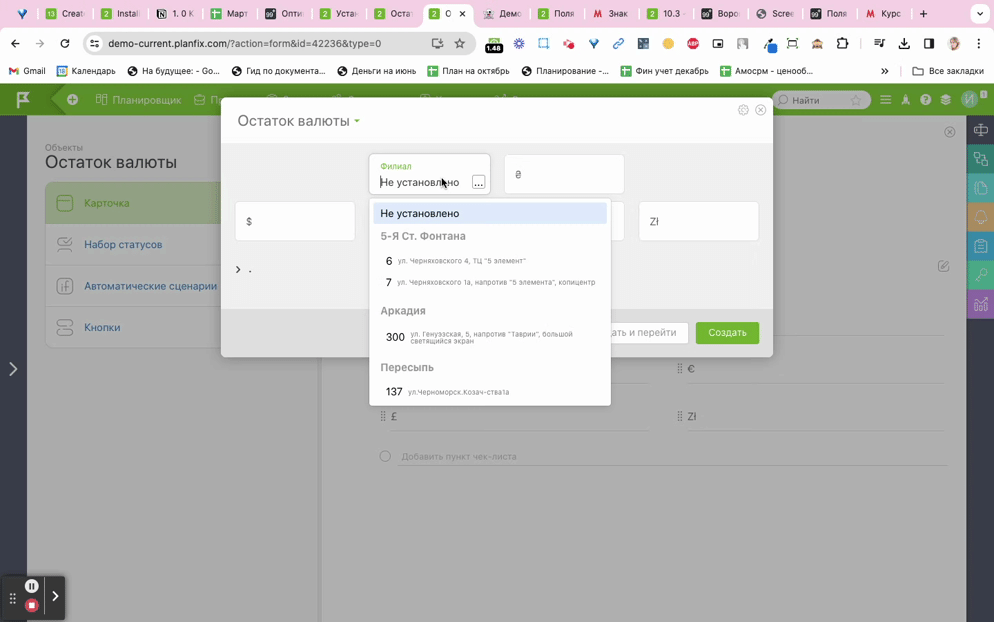
Task: Open the Остаток валюты title dropdown arrow
Action: pos(357,122)
